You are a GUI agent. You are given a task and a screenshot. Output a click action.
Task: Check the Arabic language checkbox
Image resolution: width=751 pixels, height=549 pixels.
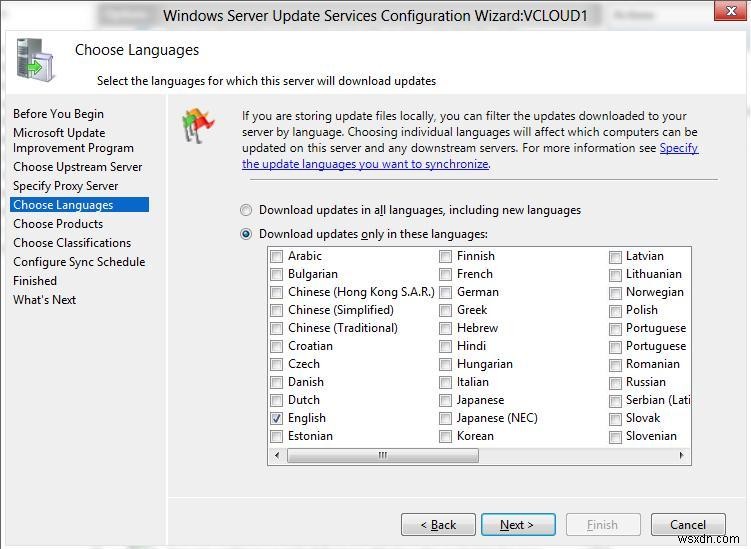[x=276, y=256]
